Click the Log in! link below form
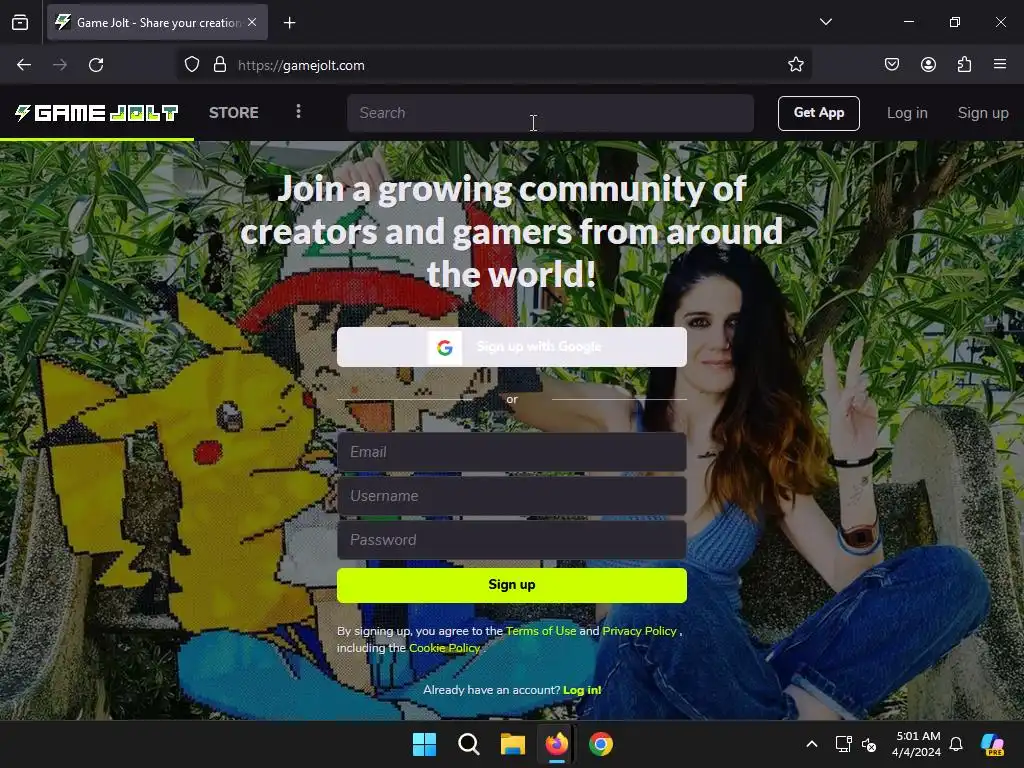 [x=582, y=690]
